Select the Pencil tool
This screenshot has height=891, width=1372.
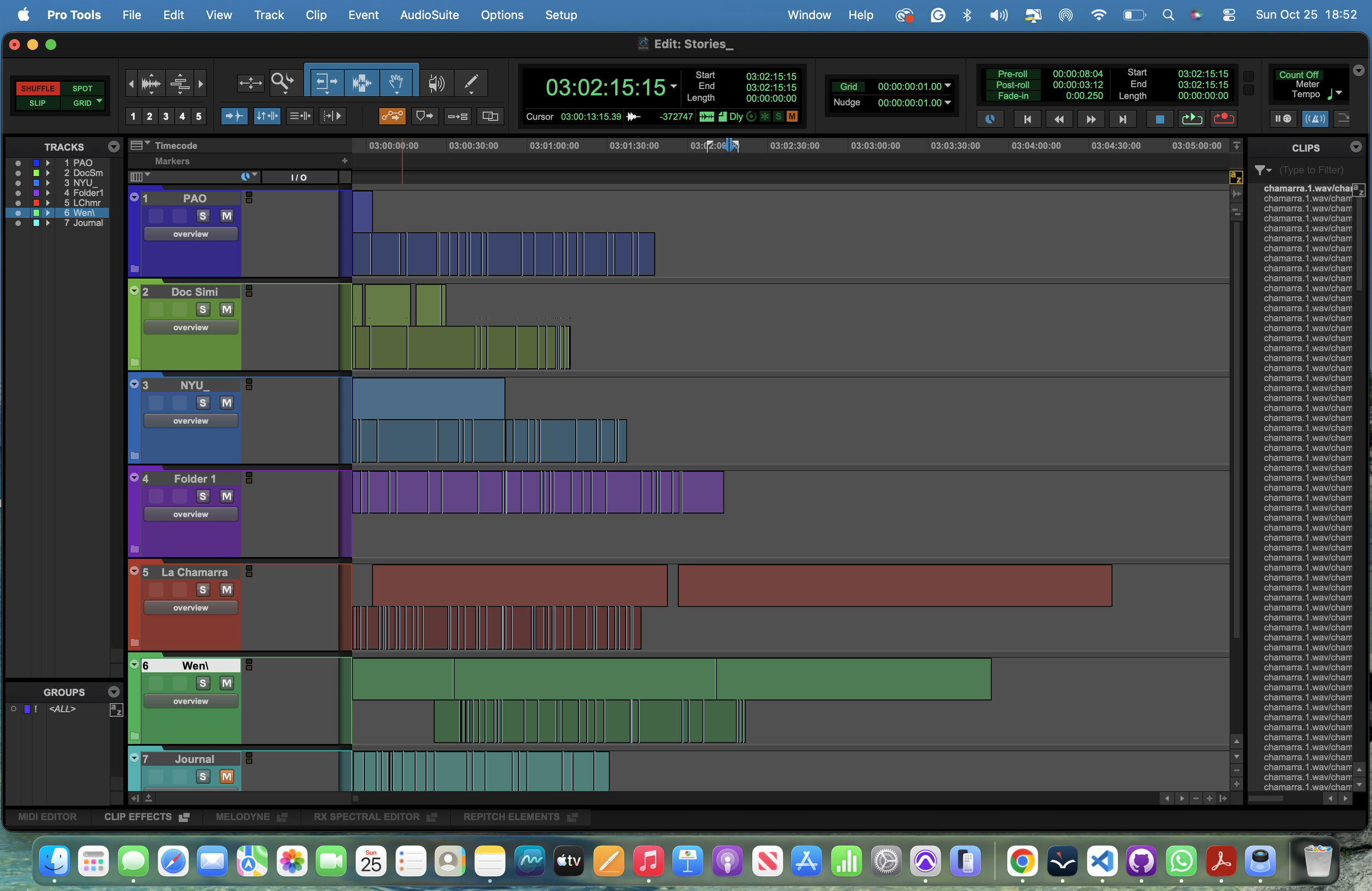(x=471, y=83)
